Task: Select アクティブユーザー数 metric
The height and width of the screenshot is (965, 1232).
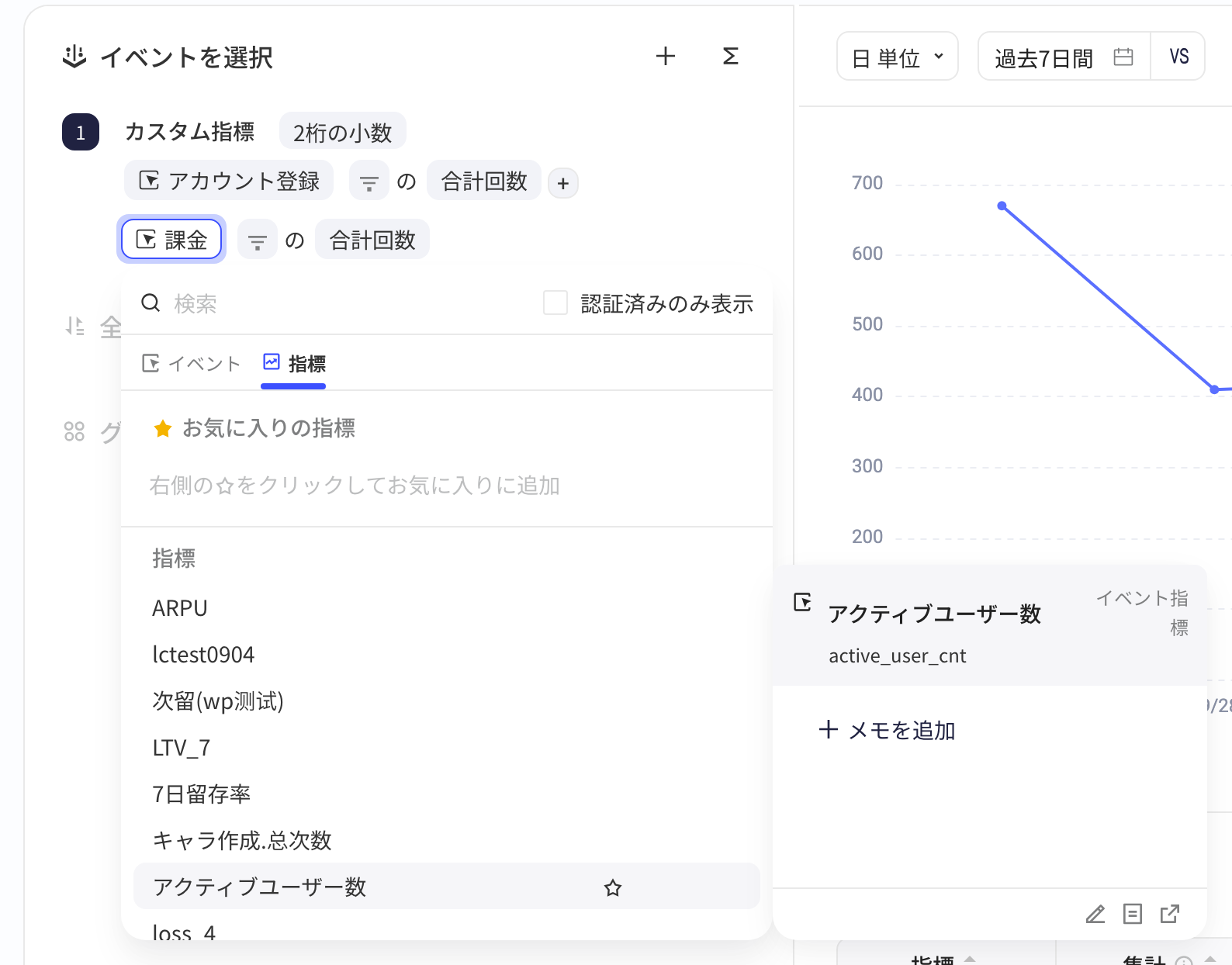Action: point(446,886)
